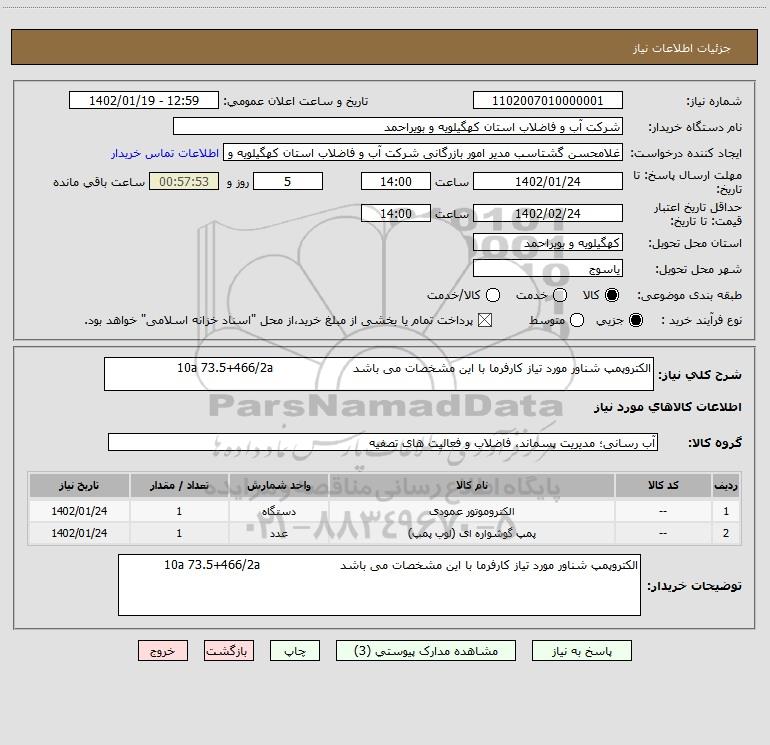Select the کالا/خدمت radio button
This screenshot has height=745, width=770.
(x=493, y=295)
